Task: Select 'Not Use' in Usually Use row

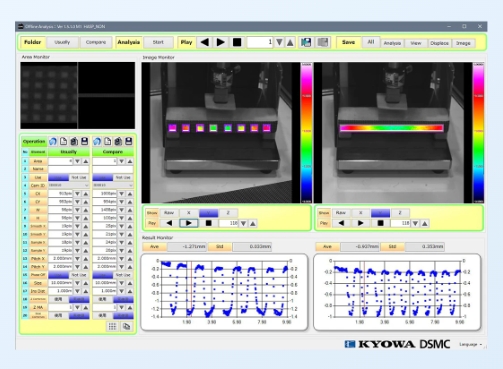Action: (x=79, y=178)
